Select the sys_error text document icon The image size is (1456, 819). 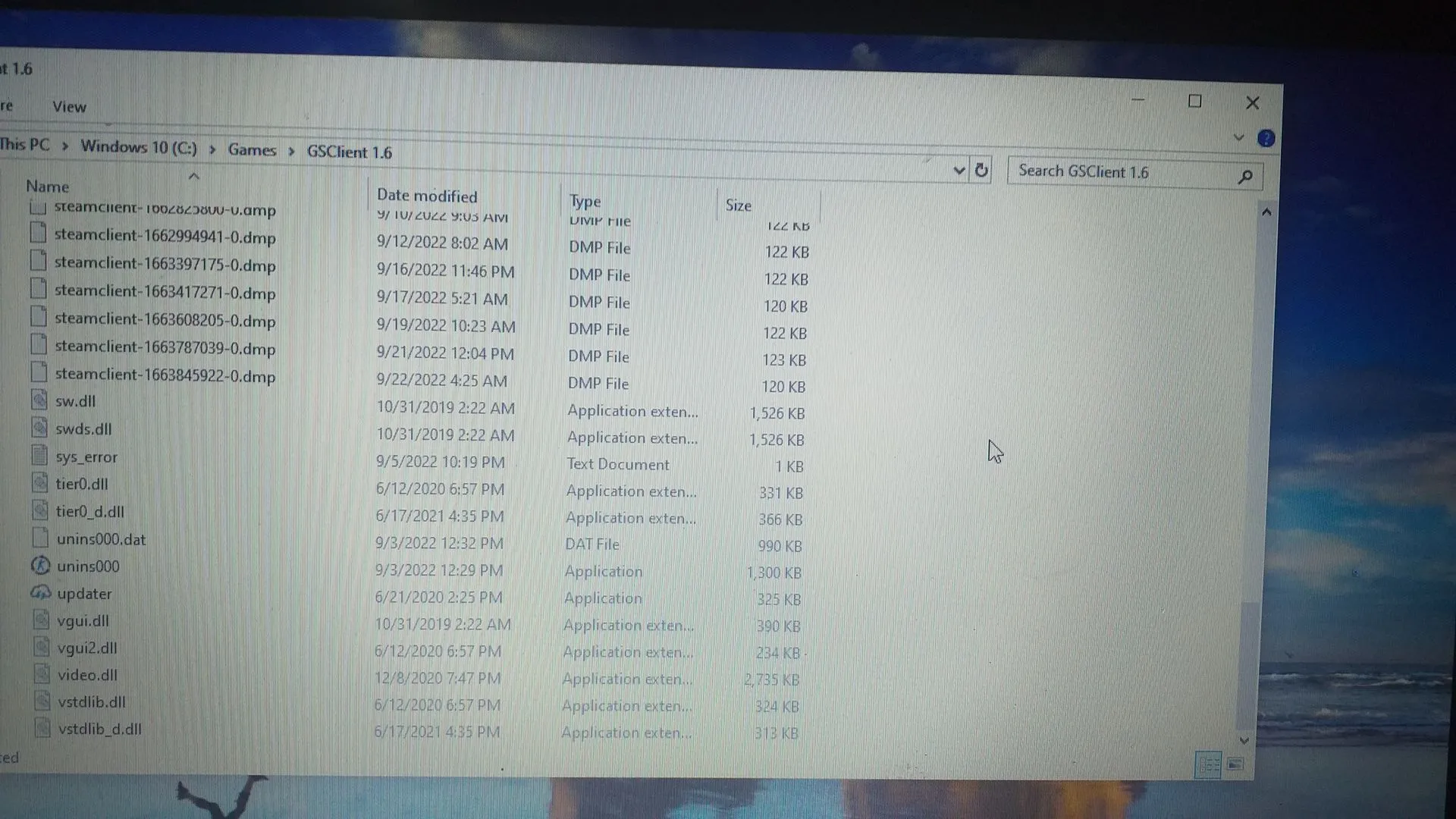click(x=40, y=455)
